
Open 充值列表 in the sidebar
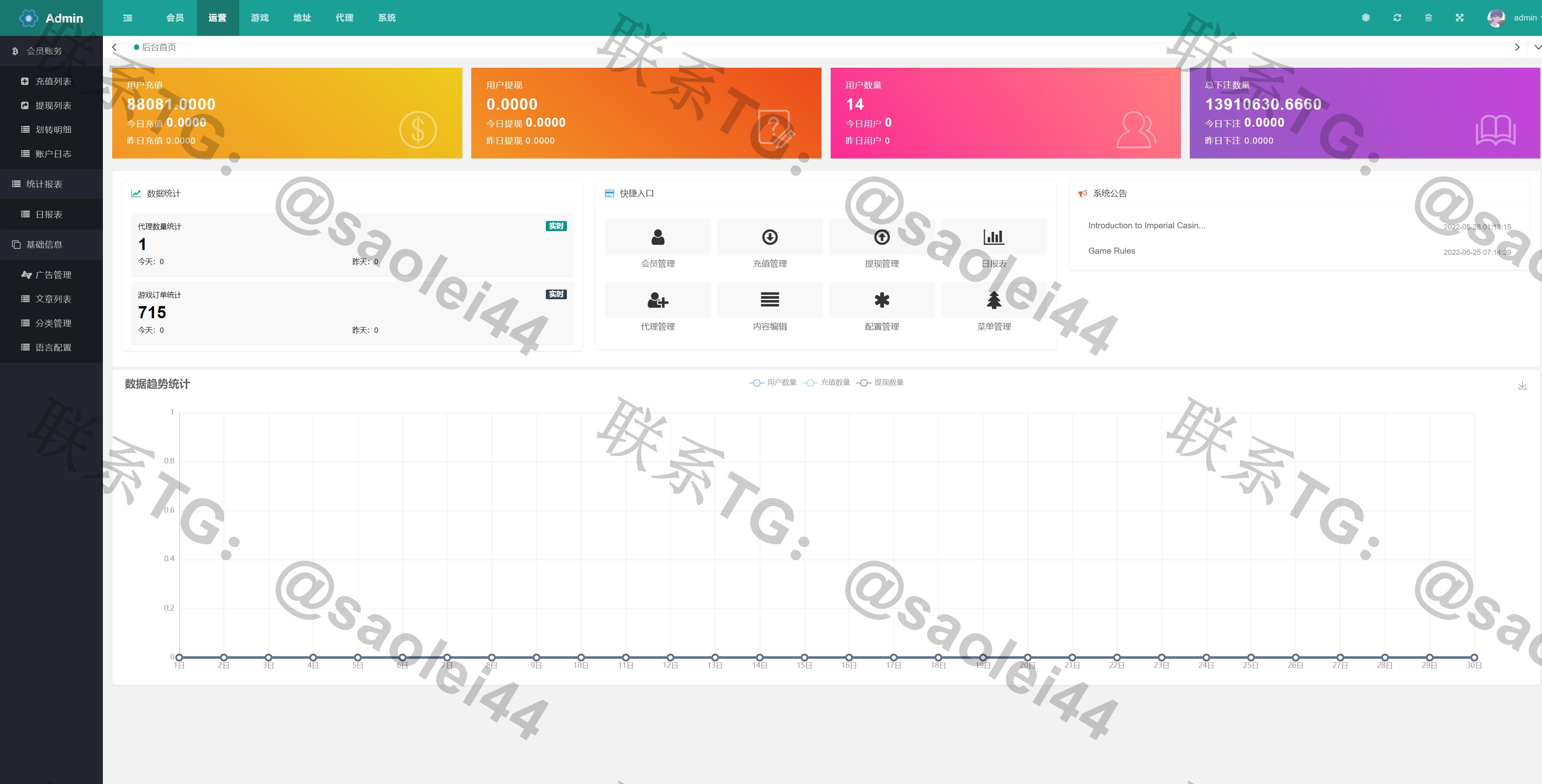tap(52, 81)
